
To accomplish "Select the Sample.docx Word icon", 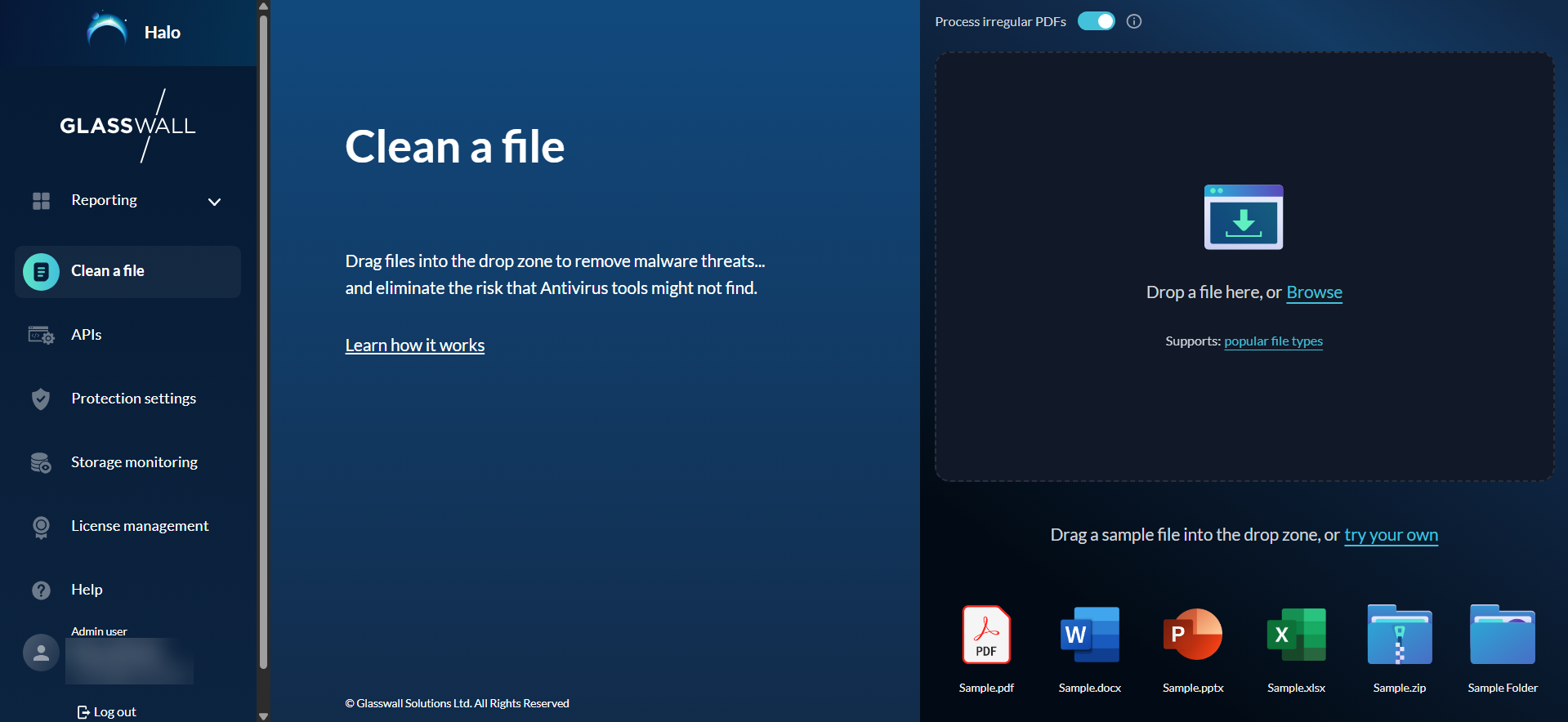I will [x=1089, y=635].
